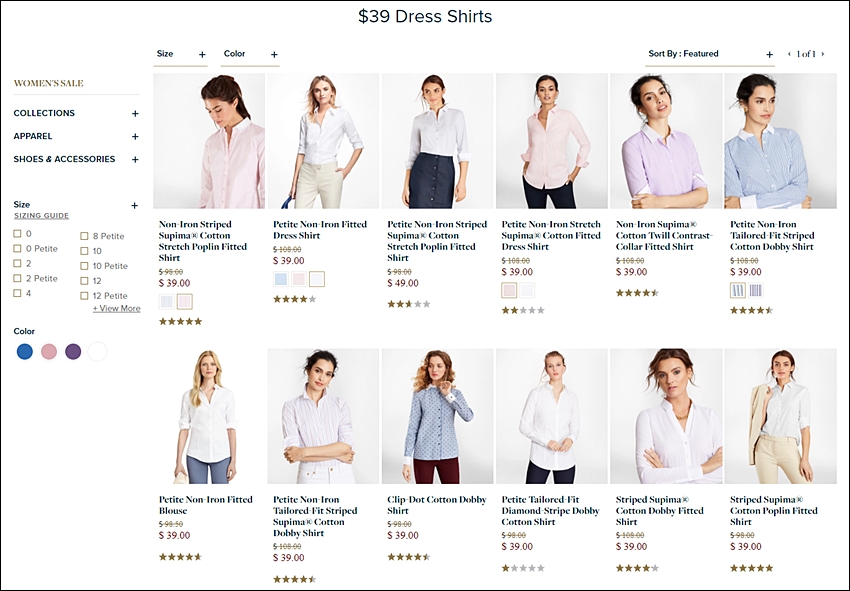
Task: Click star rating of Petite Non-Iron Fitted Blouse
Action: [181, 557]
